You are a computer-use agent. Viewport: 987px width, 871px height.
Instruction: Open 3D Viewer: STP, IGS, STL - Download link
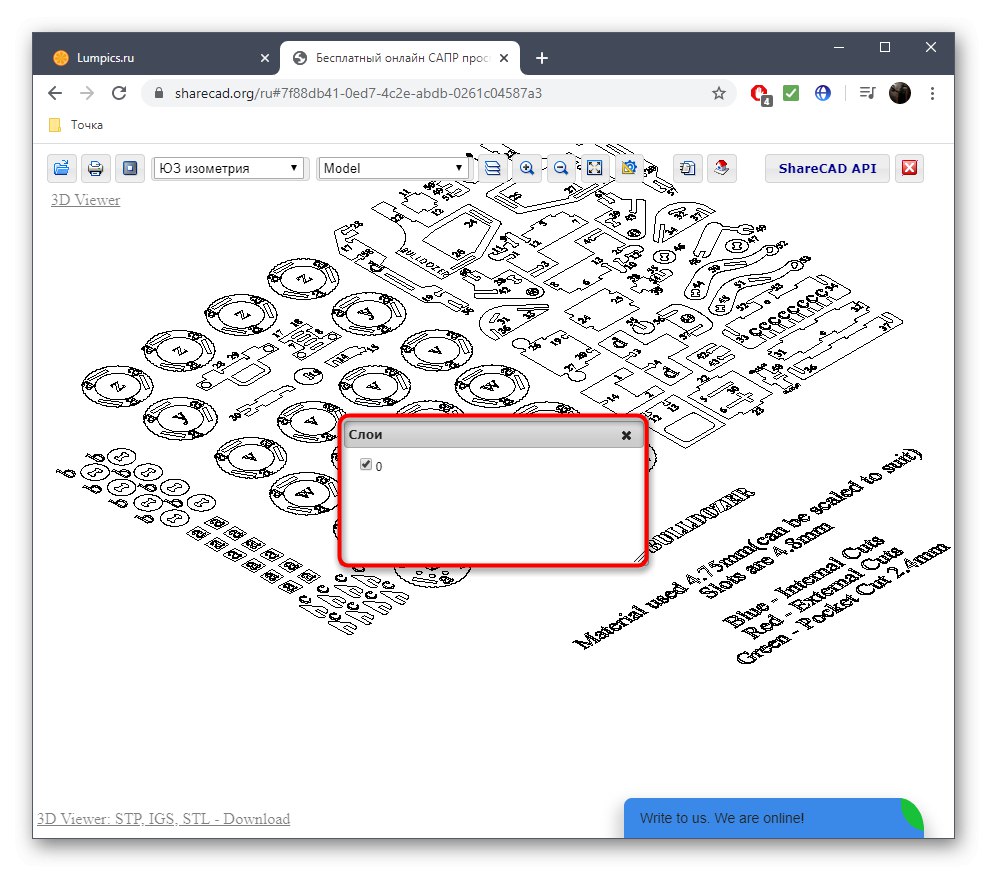pyautogui.click(x=164, y=819)
